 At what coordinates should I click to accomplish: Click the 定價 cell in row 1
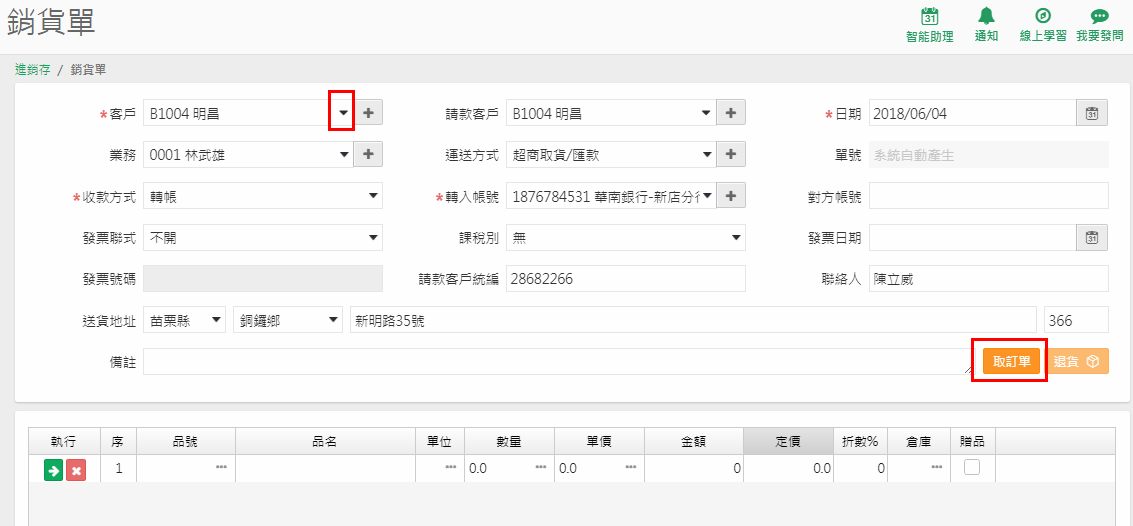[788, 468]
